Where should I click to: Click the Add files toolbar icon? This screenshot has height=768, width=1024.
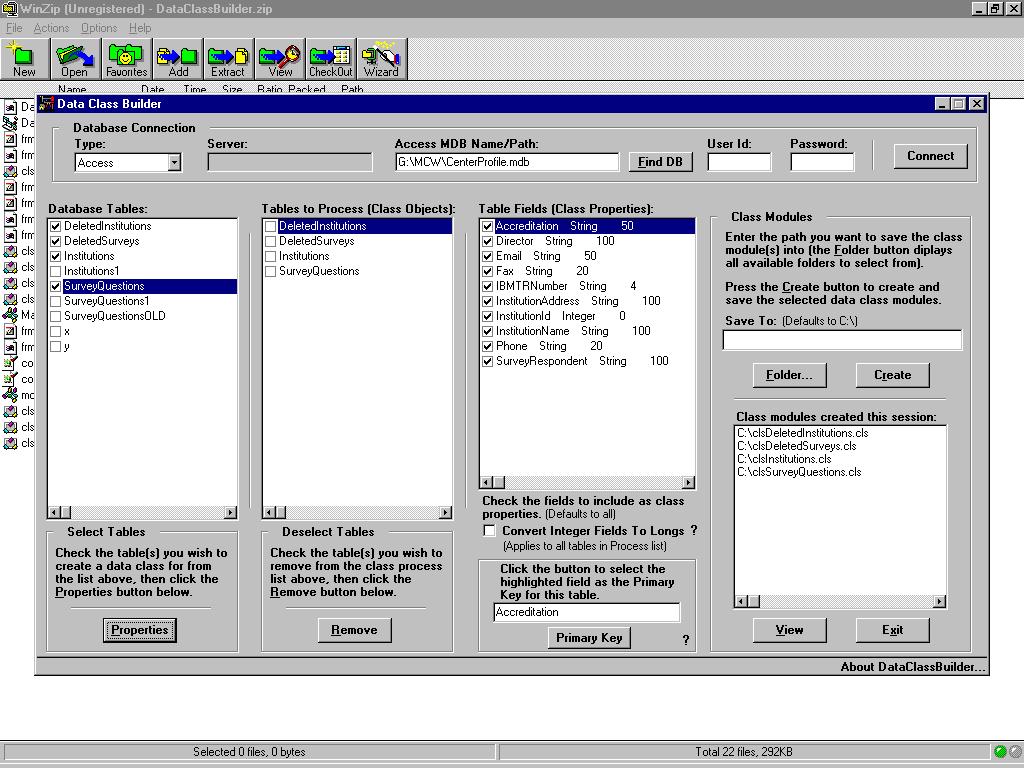(178, 59)
